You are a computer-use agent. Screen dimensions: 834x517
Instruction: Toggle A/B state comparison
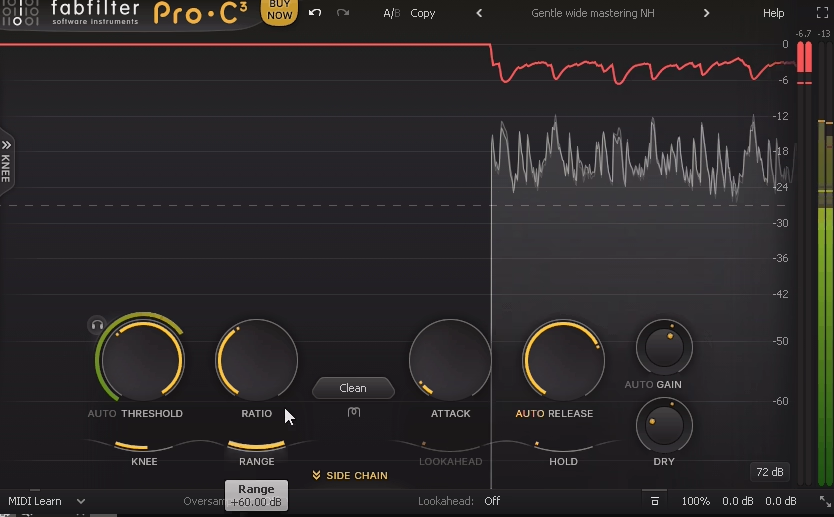click(391, 13)
